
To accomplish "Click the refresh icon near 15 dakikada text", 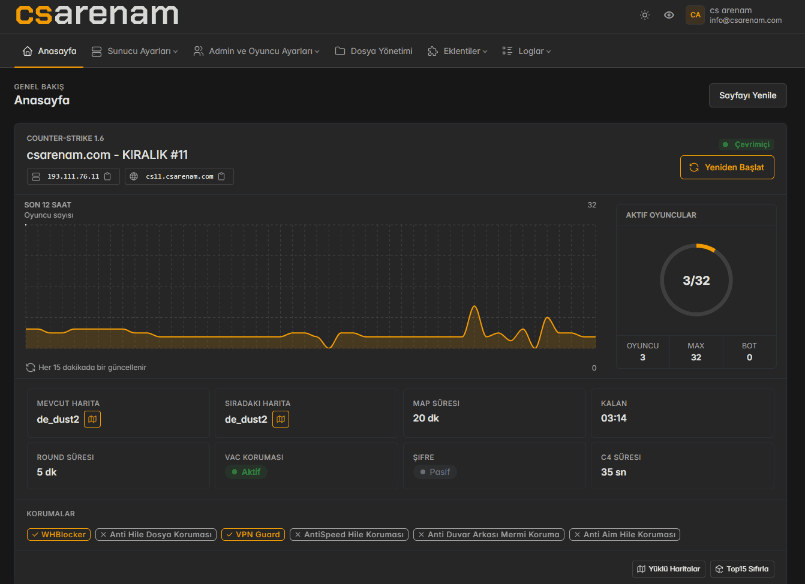I will coord(30,367).
